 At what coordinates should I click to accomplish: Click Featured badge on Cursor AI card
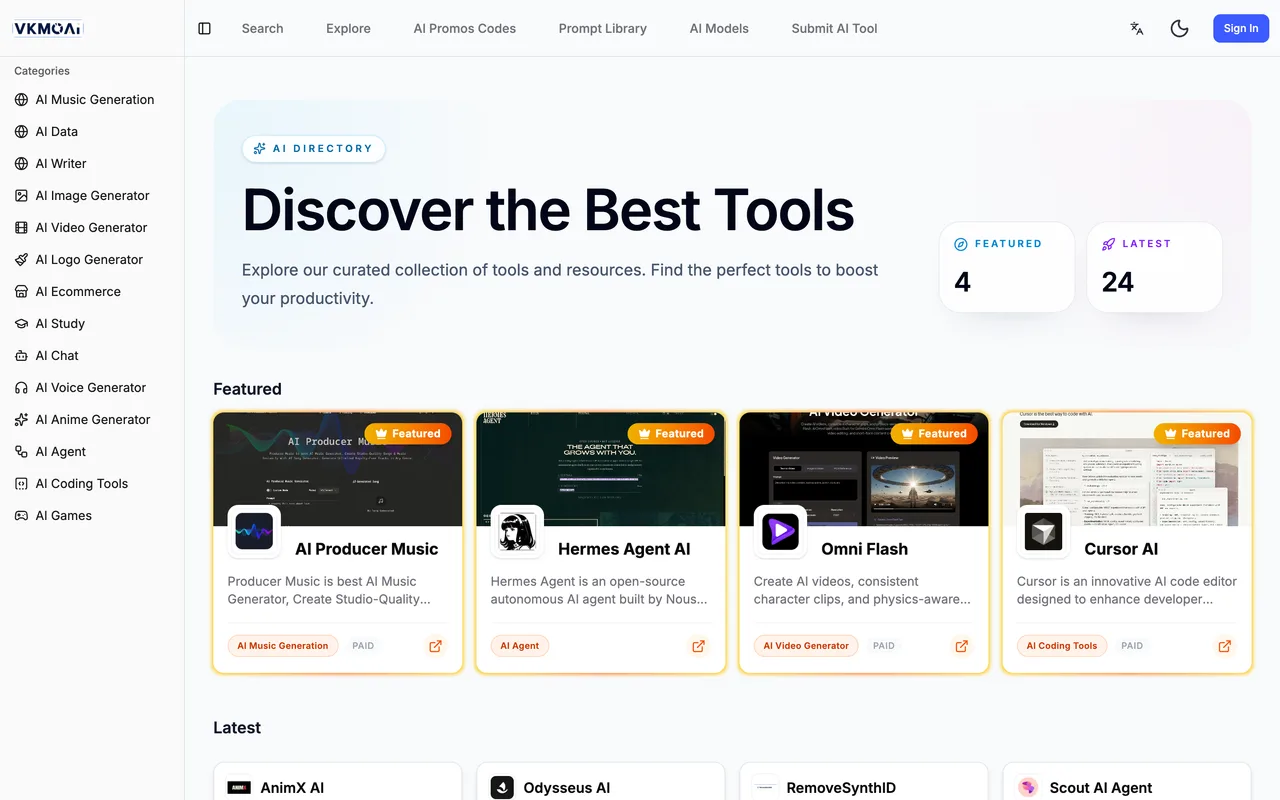click(1197, 434)
